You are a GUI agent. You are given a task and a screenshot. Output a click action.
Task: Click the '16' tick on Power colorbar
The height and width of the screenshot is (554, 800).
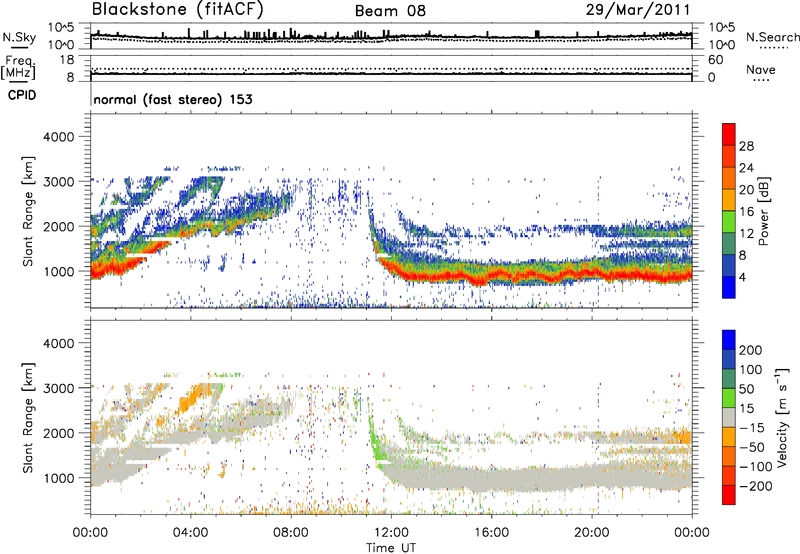pos(746,211)
